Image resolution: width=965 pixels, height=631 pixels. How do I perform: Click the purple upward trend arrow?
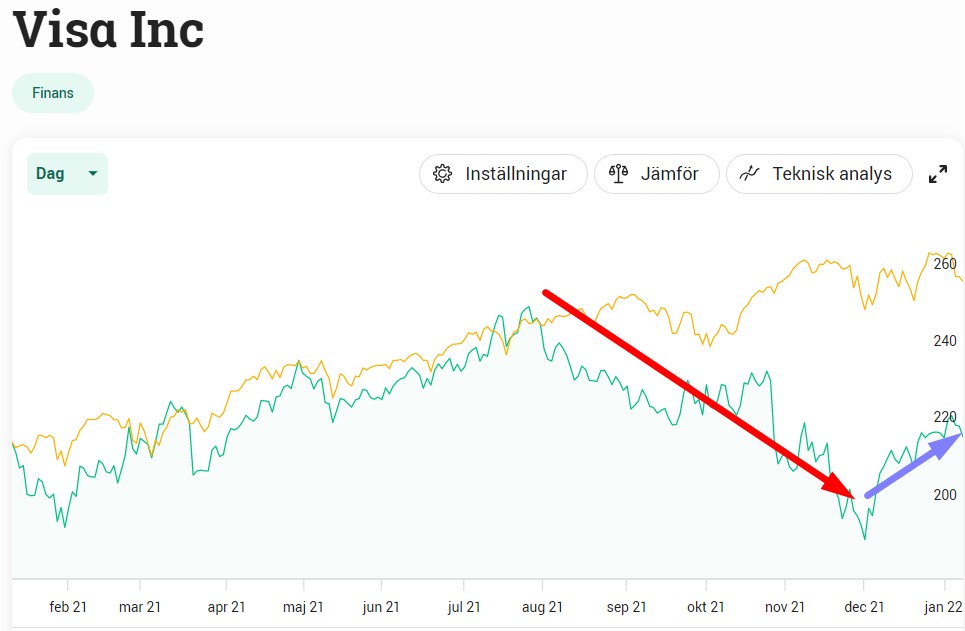coord(912,466)
